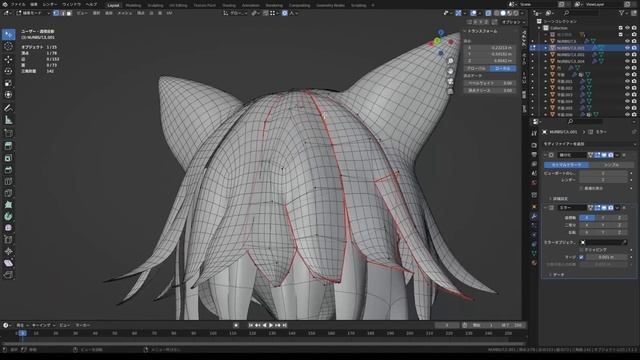Switch to the Shading workspace tab
Screen dimensions: 640x360
229,5
